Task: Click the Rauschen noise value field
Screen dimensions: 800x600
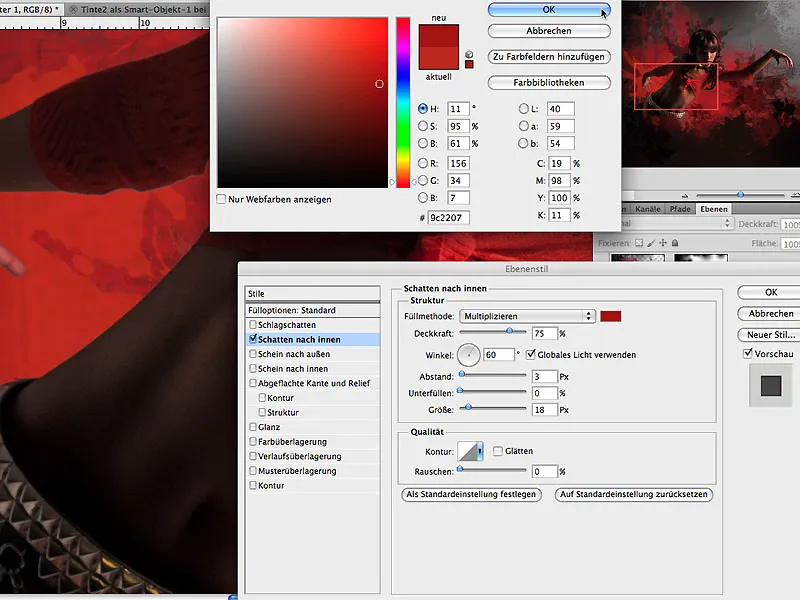Action: [544, 471]
